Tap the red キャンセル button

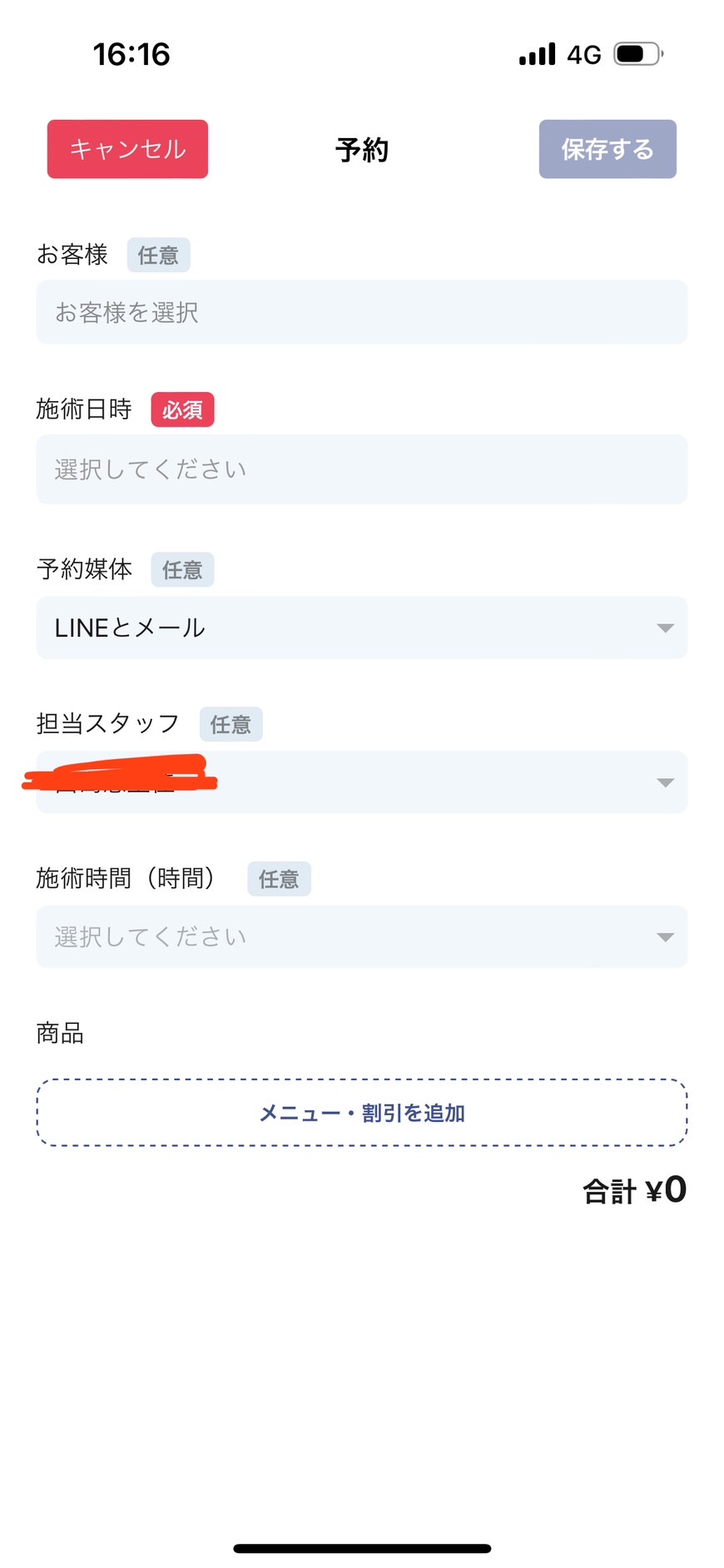point(127,149)
